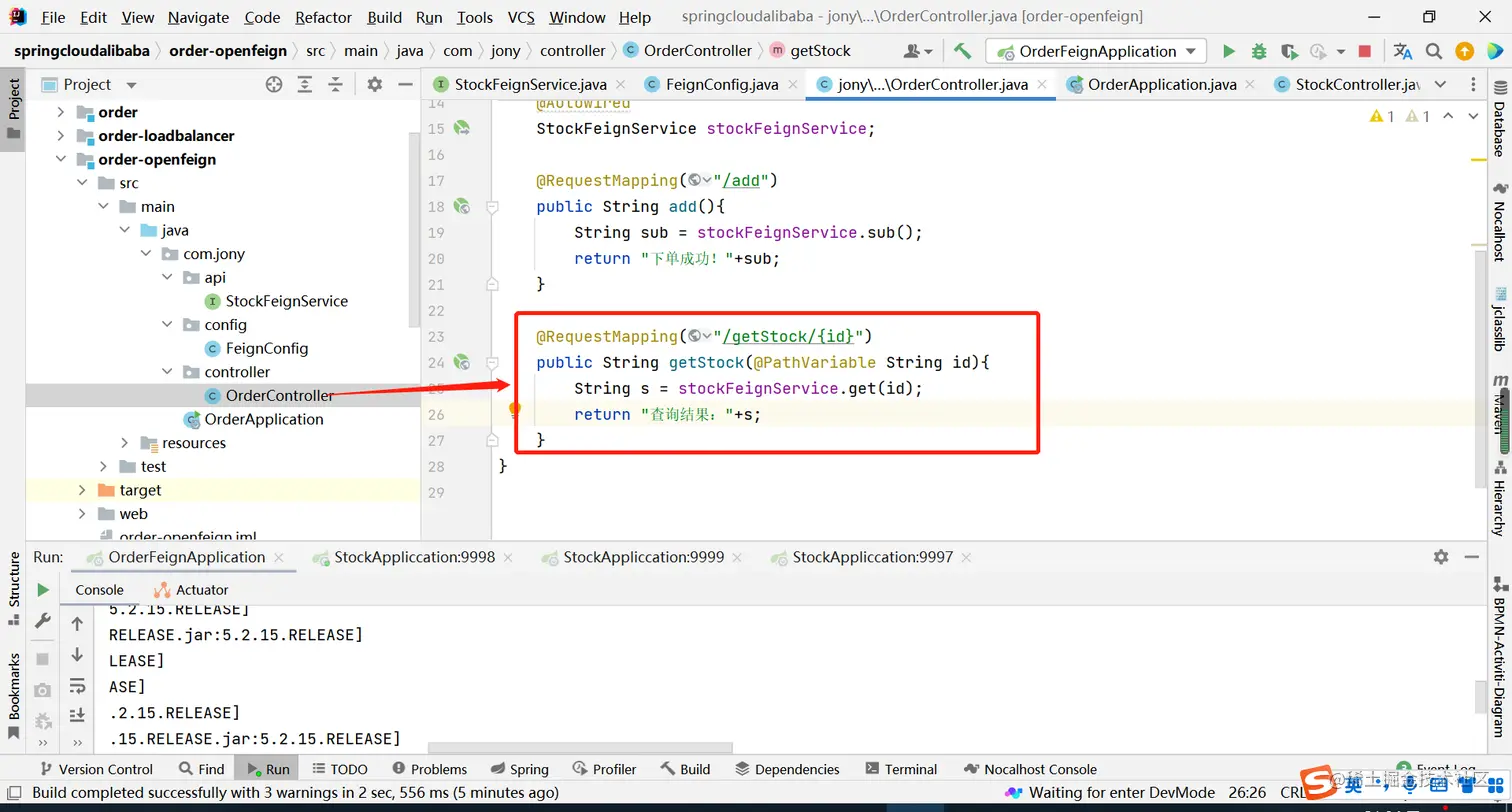Toggle fold marker at line 21 closing brace
The height and width of the screenshot is (812, 1512).
[x=492, y=284]
